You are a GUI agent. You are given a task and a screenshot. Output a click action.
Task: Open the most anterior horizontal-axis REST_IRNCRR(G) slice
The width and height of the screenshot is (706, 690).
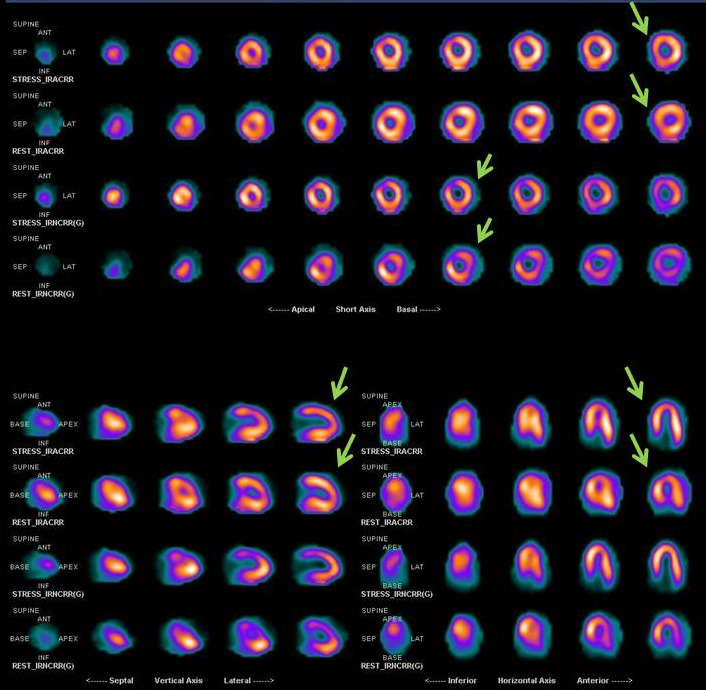[669, 634]
